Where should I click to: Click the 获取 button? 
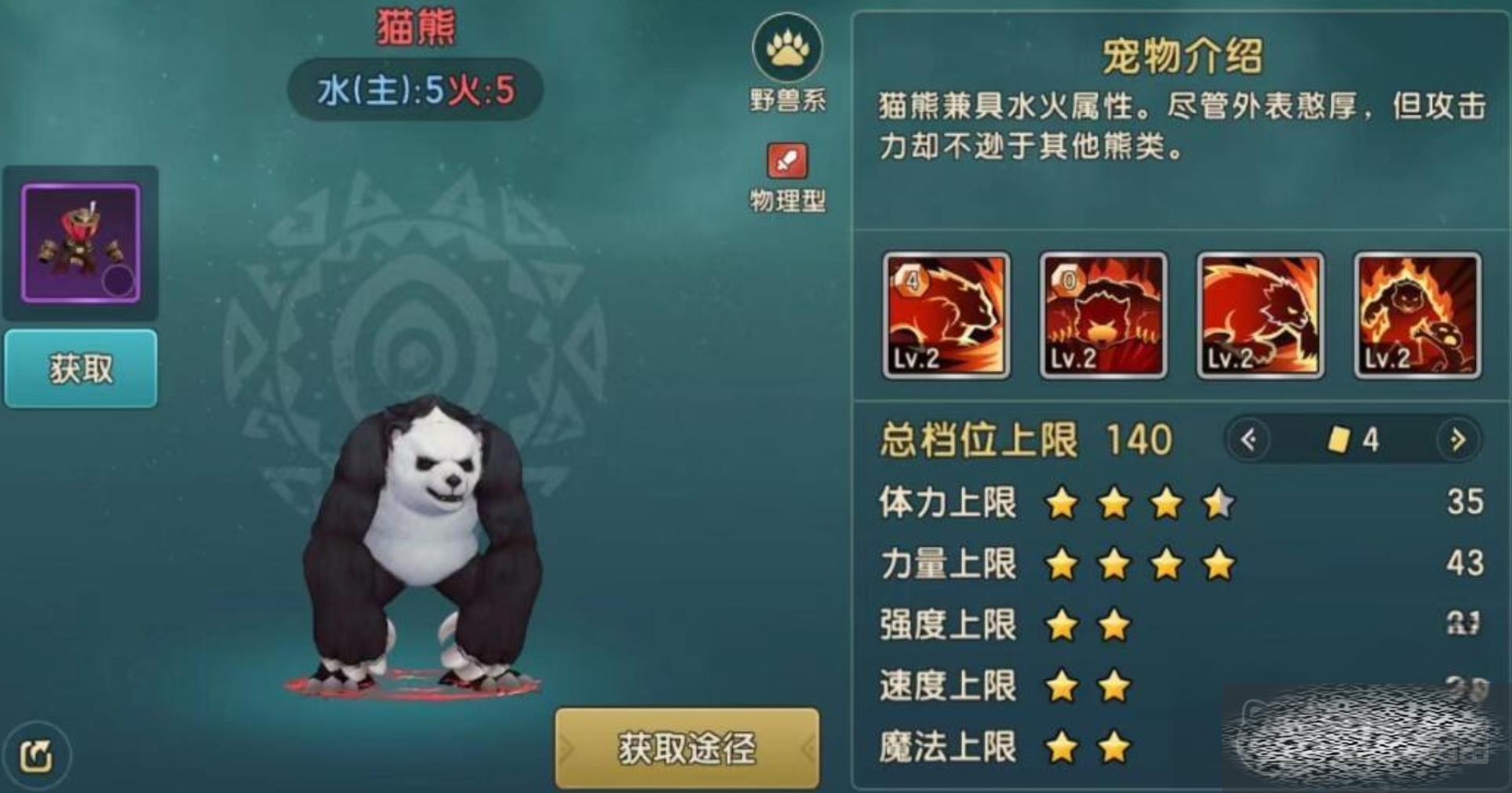[81, 369]
